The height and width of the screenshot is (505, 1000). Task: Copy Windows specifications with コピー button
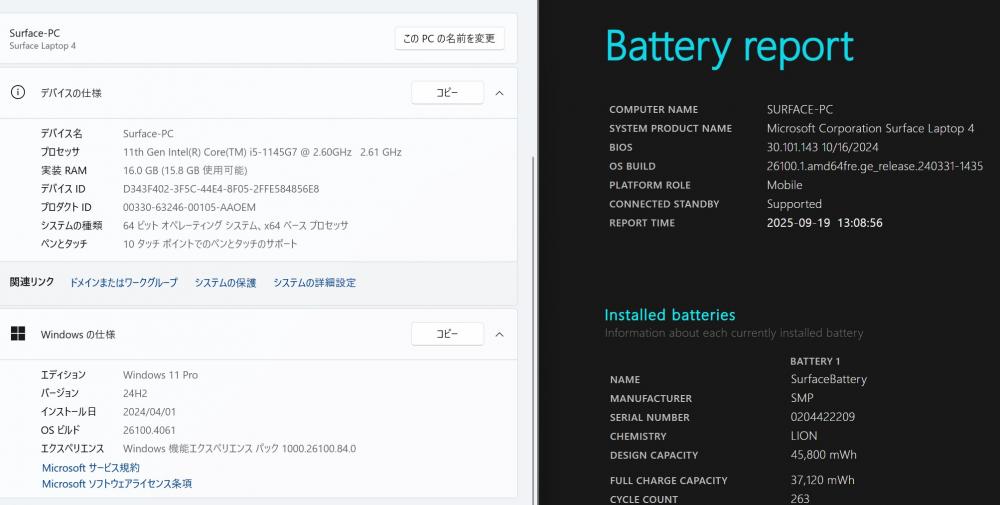pos(447,334)
